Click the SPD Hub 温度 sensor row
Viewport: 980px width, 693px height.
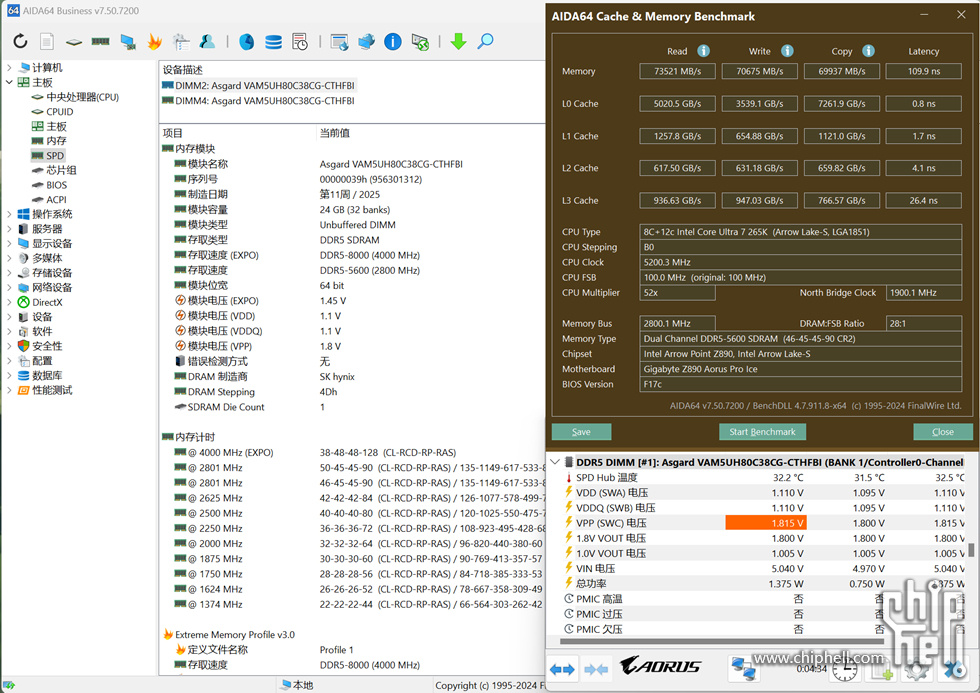click(763, 477)
